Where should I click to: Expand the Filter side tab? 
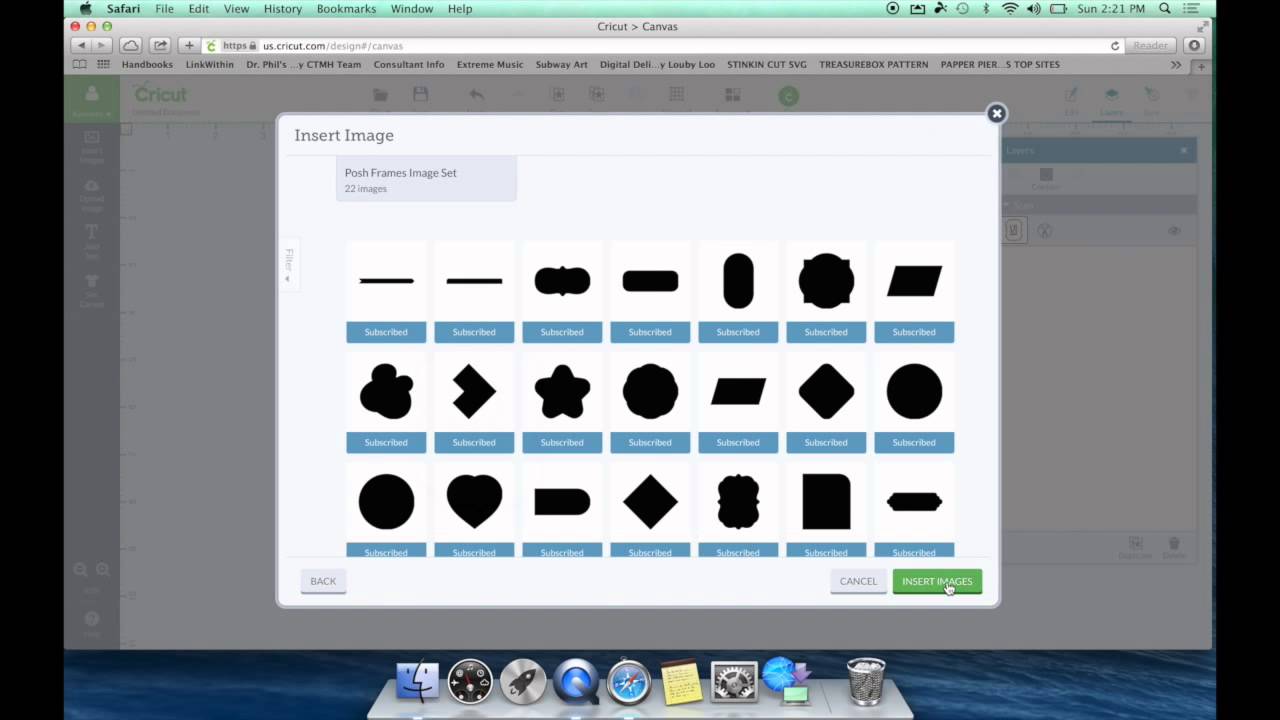[288, 264]
